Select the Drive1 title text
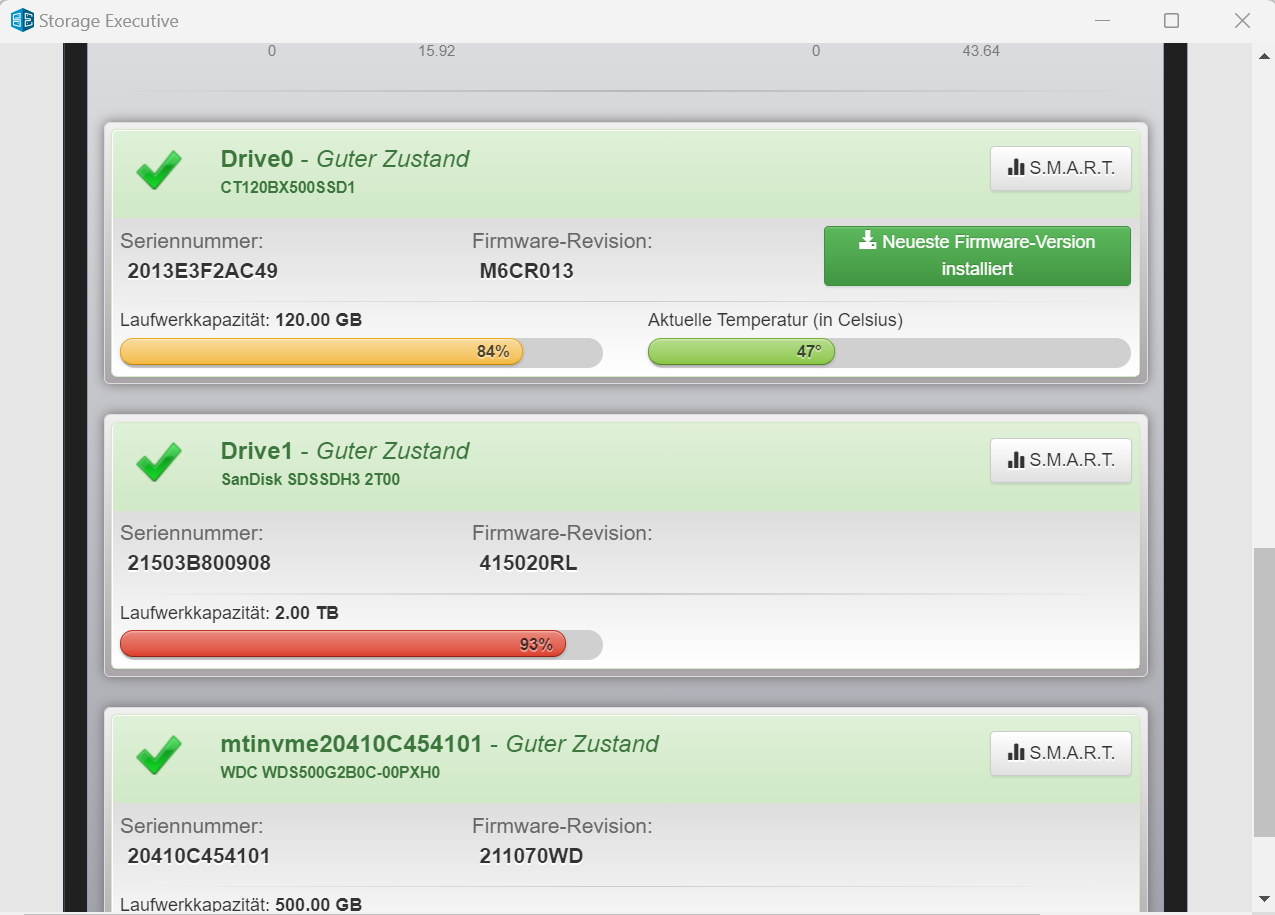 click(x=257, y=451)
